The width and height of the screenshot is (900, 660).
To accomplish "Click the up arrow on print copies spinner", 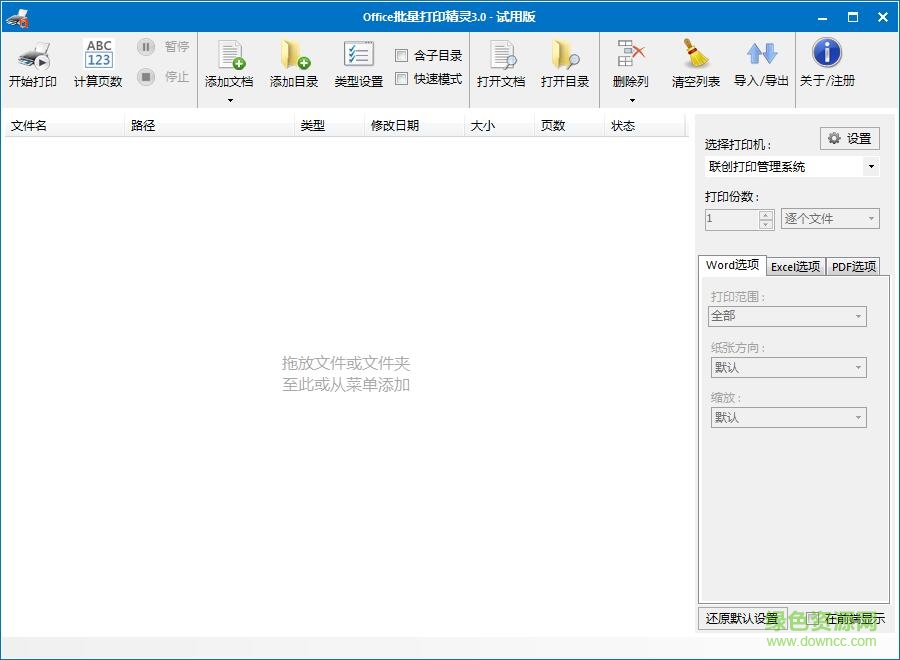I will coord(766,213).
